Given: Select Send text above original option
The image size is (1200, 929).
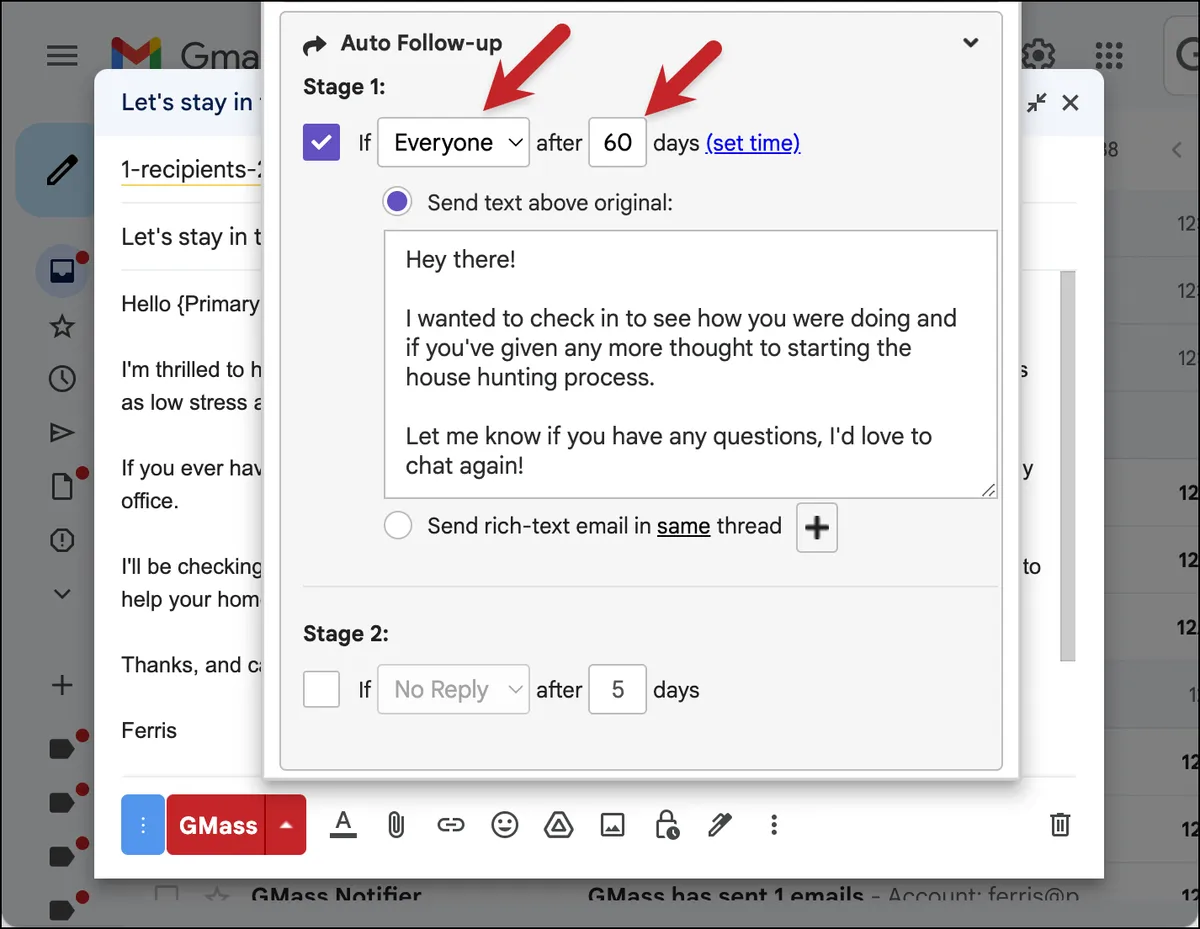Looking at the screenshot, I should point(398,202).
